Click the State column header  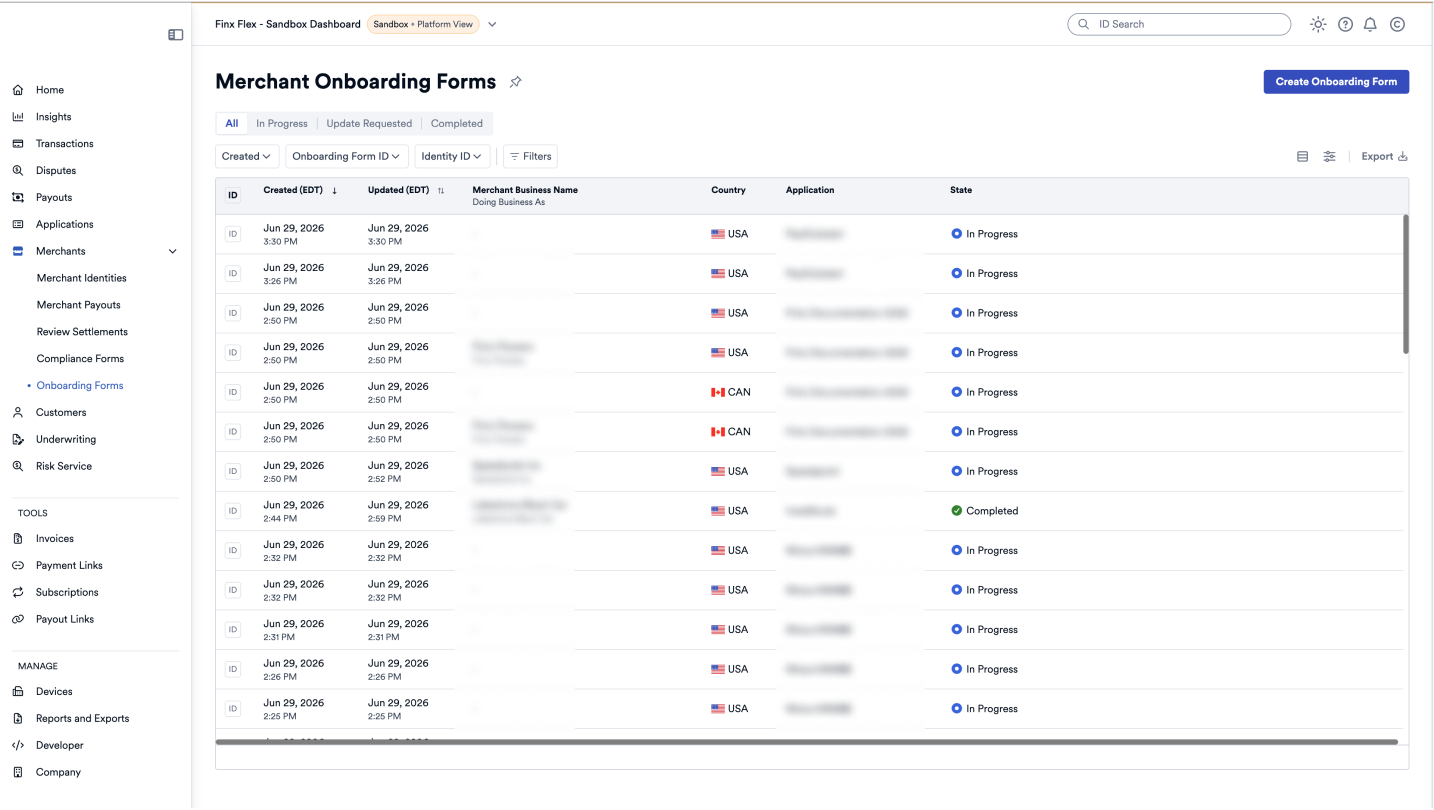click(961, 190)
